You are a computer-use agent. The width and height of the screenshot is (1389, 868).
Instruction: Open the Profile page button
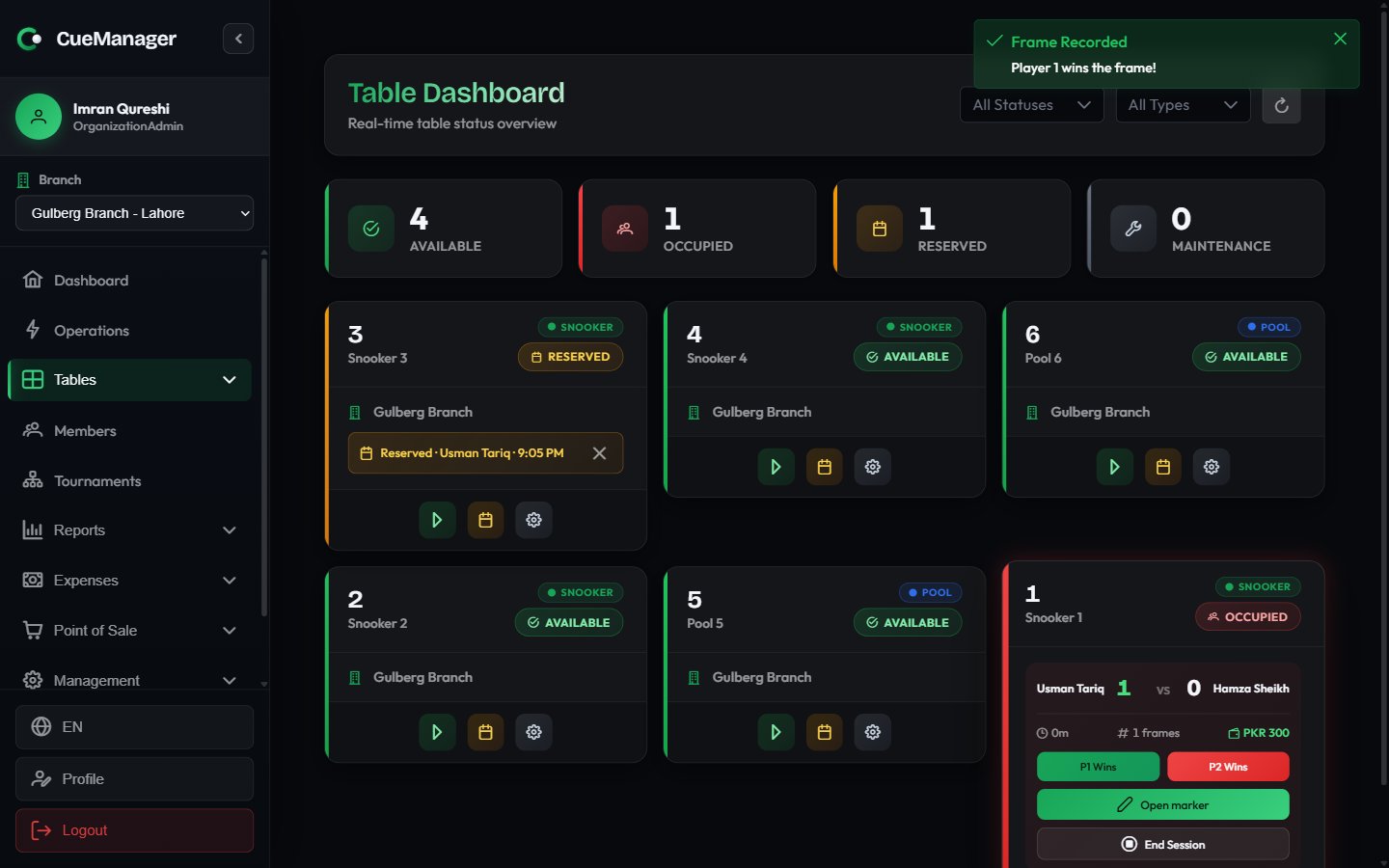click(134, 779)
